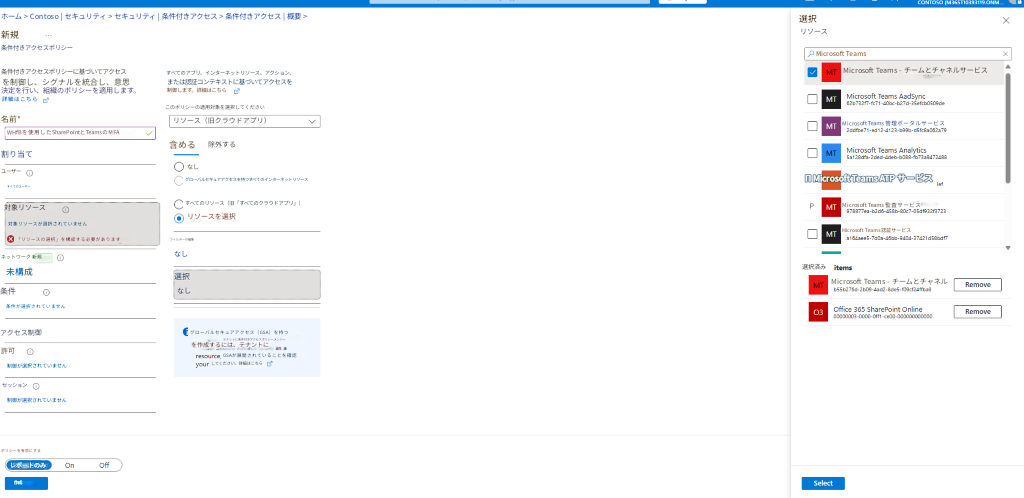Open the info icon next to ネットワーク

(x=60, y=258)
